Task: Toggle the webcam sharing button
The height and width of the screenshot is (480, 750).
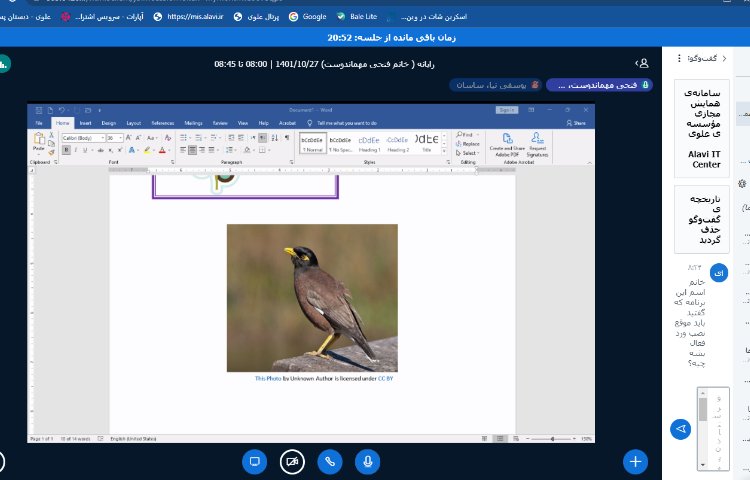Action: (x=292, y=461)
